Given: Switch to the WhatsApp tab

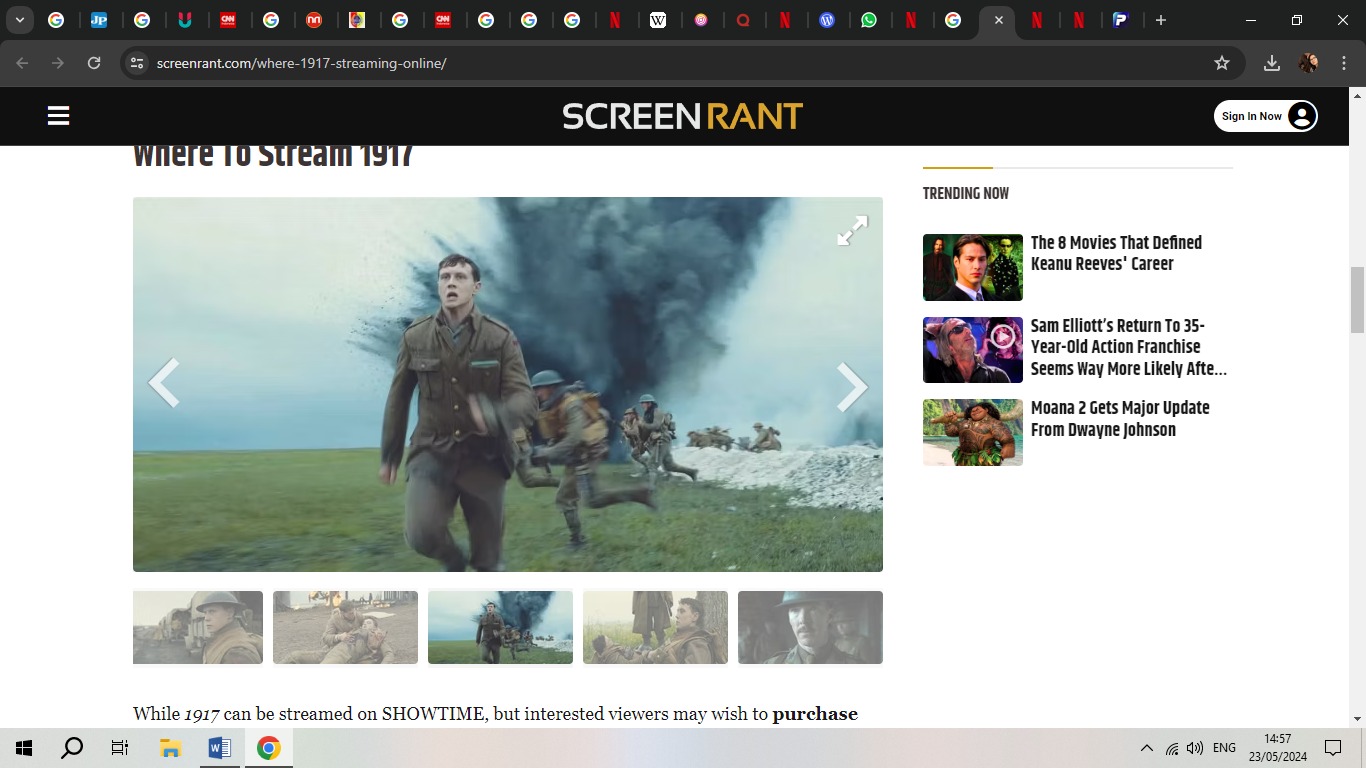Looking at the screenshot, I should point(869,20).
